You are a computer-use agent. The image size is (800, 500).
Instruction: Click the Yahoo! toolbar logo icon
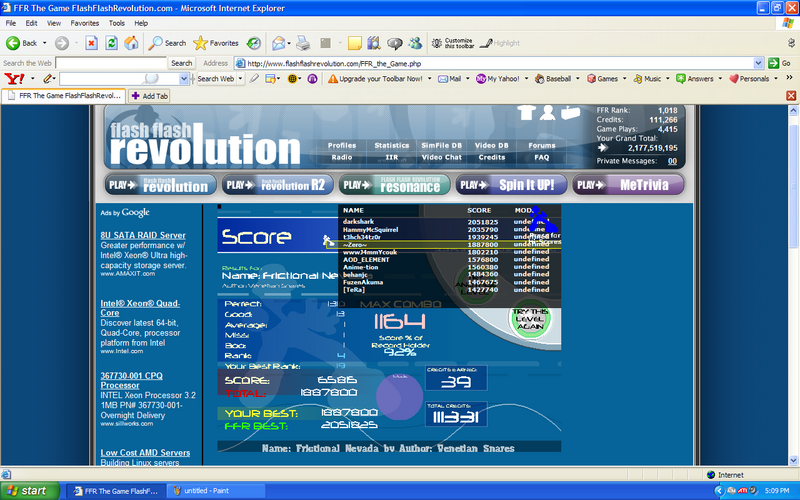pos(13,78)
